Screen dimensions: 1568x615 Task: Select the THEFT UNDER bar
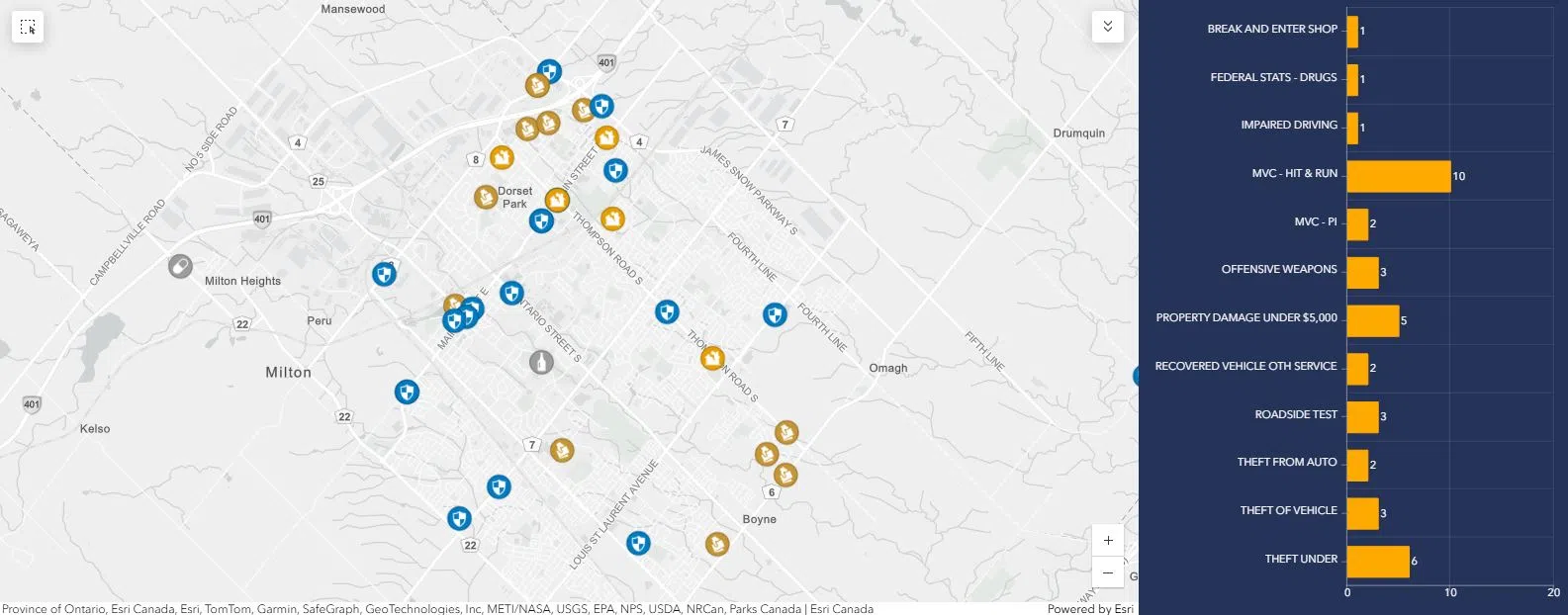(1377, 561)
